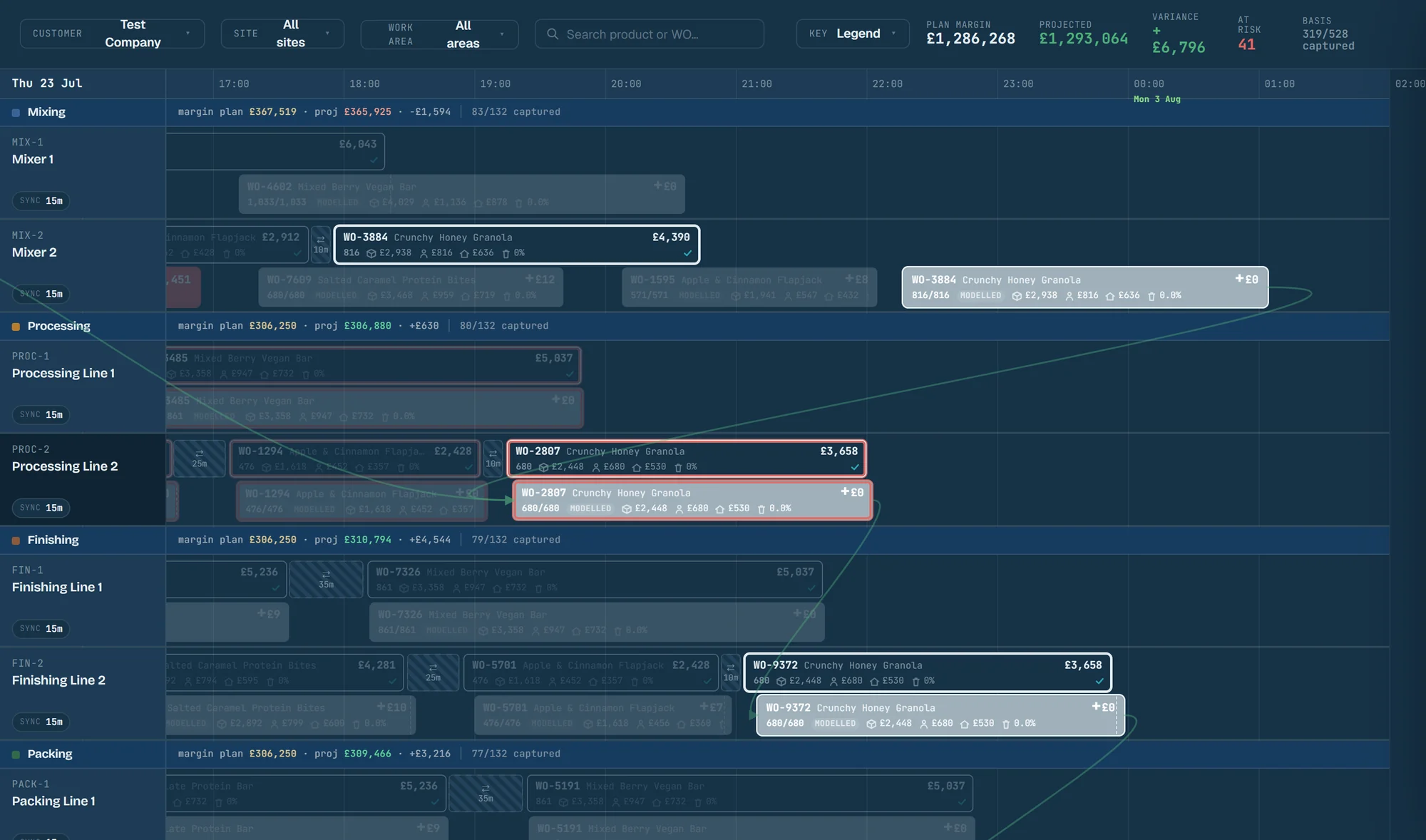
Task: Click the checkmark on planned WO-2807
Action: (x=855, y=467)
